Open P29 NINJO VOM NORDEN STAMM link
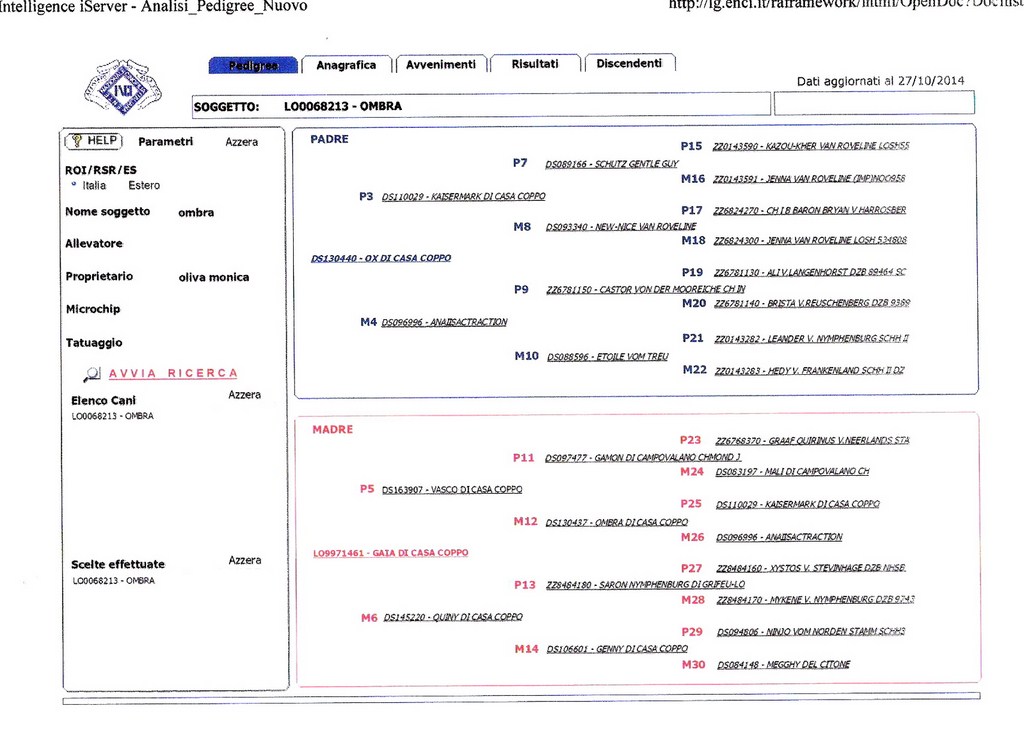 tap(811, 632)
